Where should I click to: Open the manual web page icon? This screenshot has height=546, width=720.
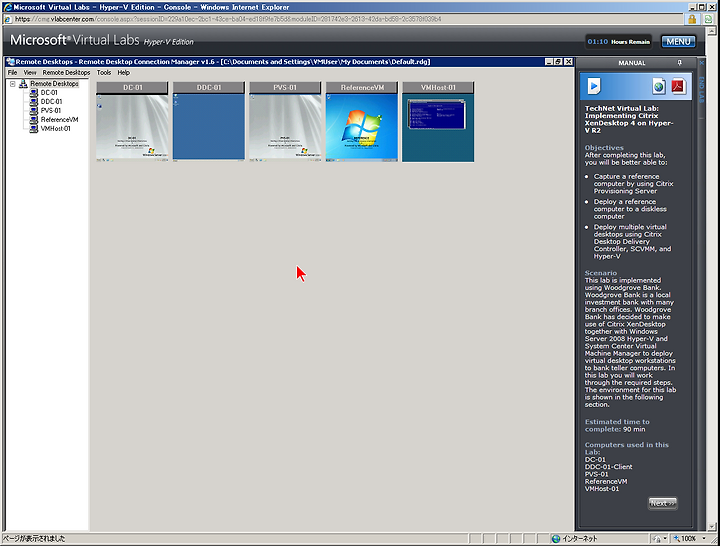[659, 86]
